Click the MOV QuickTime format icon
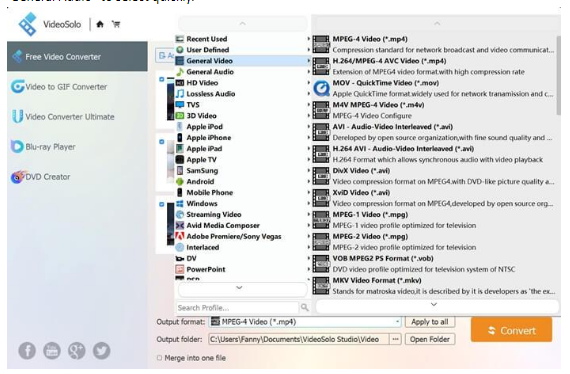Viewport: 570px width, 374px height. click(x=321, y=88)
